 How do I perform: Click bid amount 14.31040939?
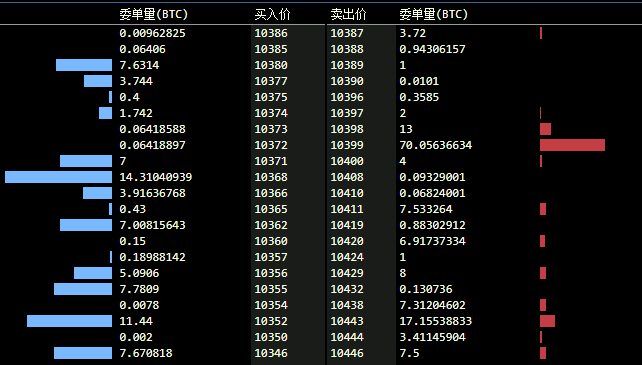pos(156,177)
